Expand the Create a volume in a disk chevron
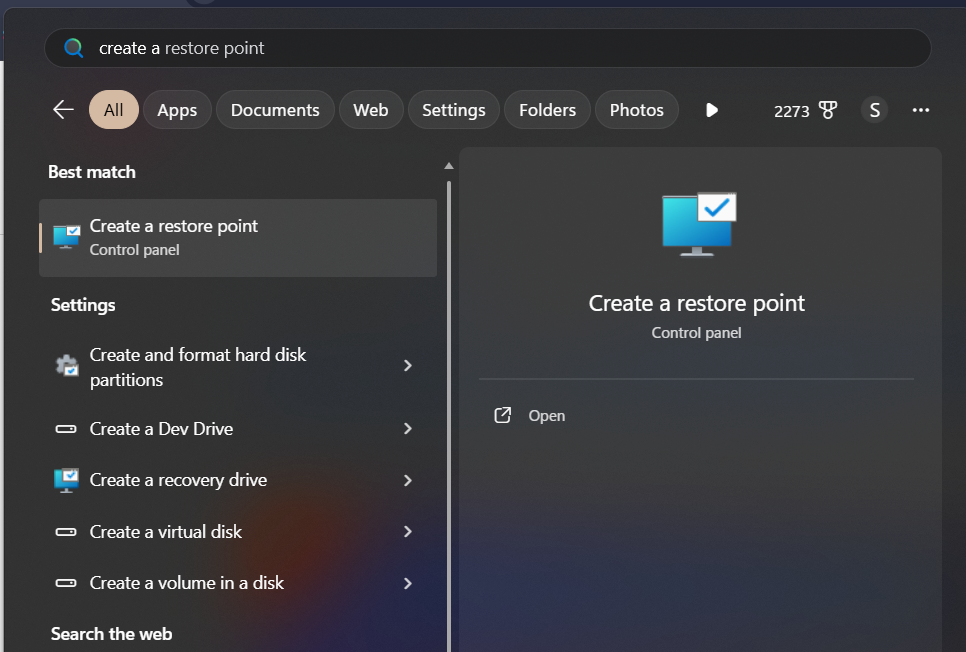The image size is (966, 652). [407, 583]
